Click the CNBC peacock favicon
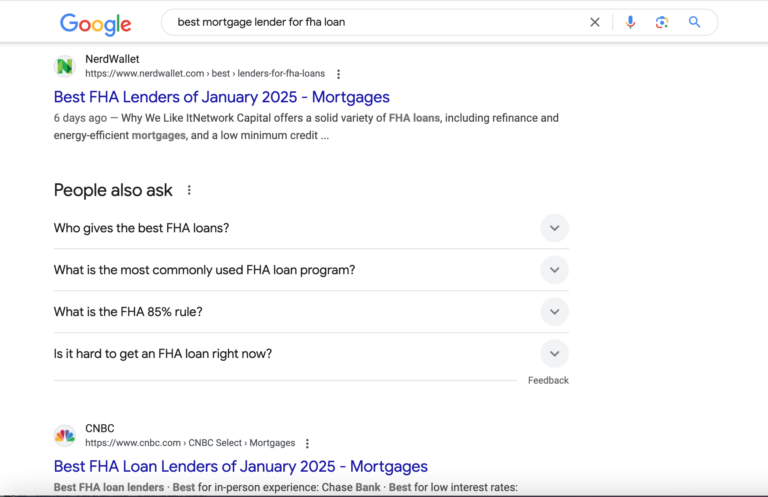This screenshot has height=497, width=768. tap(65, 435)
